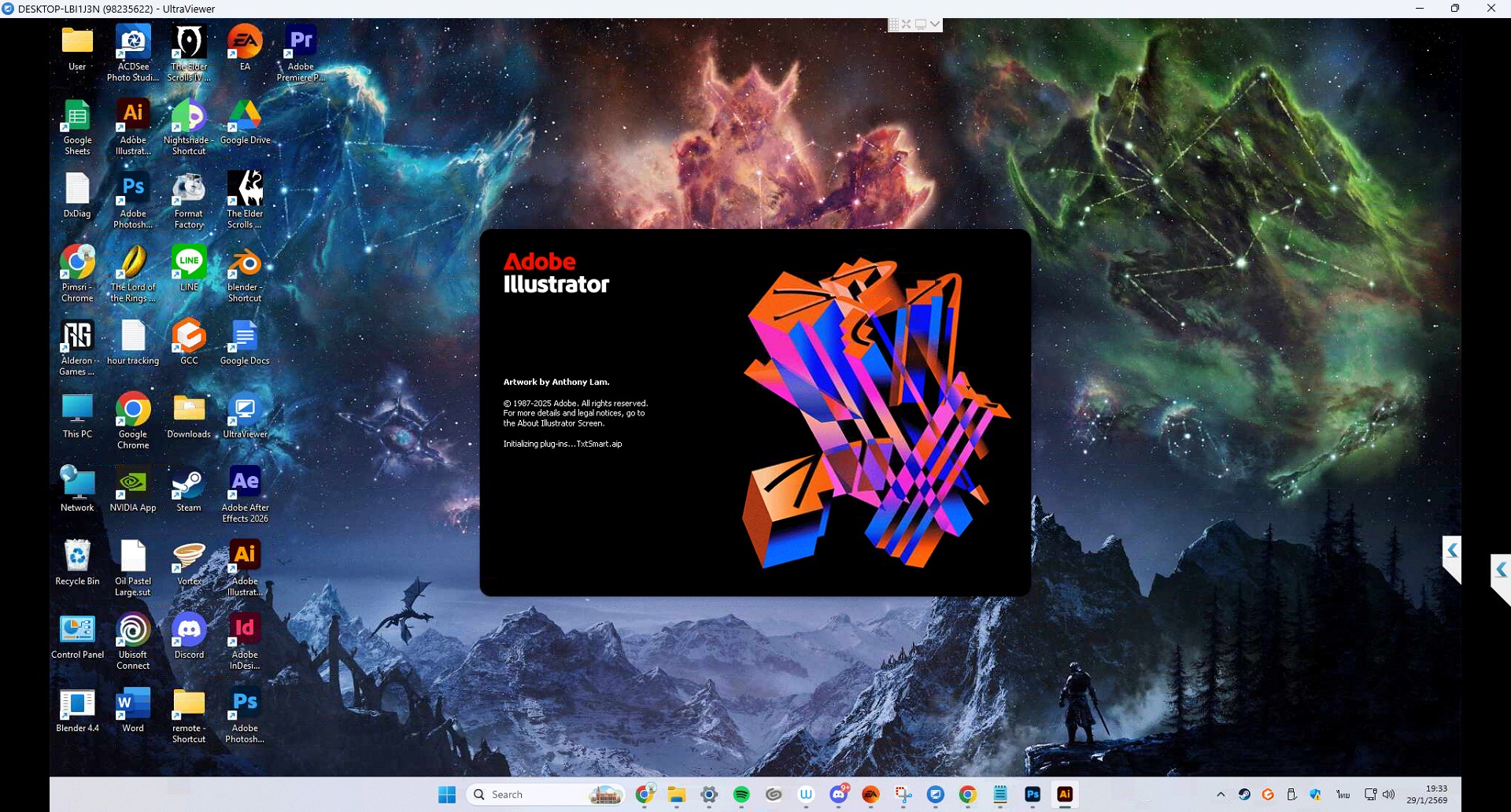Select The Lord of the Rings shortcut
This screenshot has width=1511, height=812.
point(133,274)
